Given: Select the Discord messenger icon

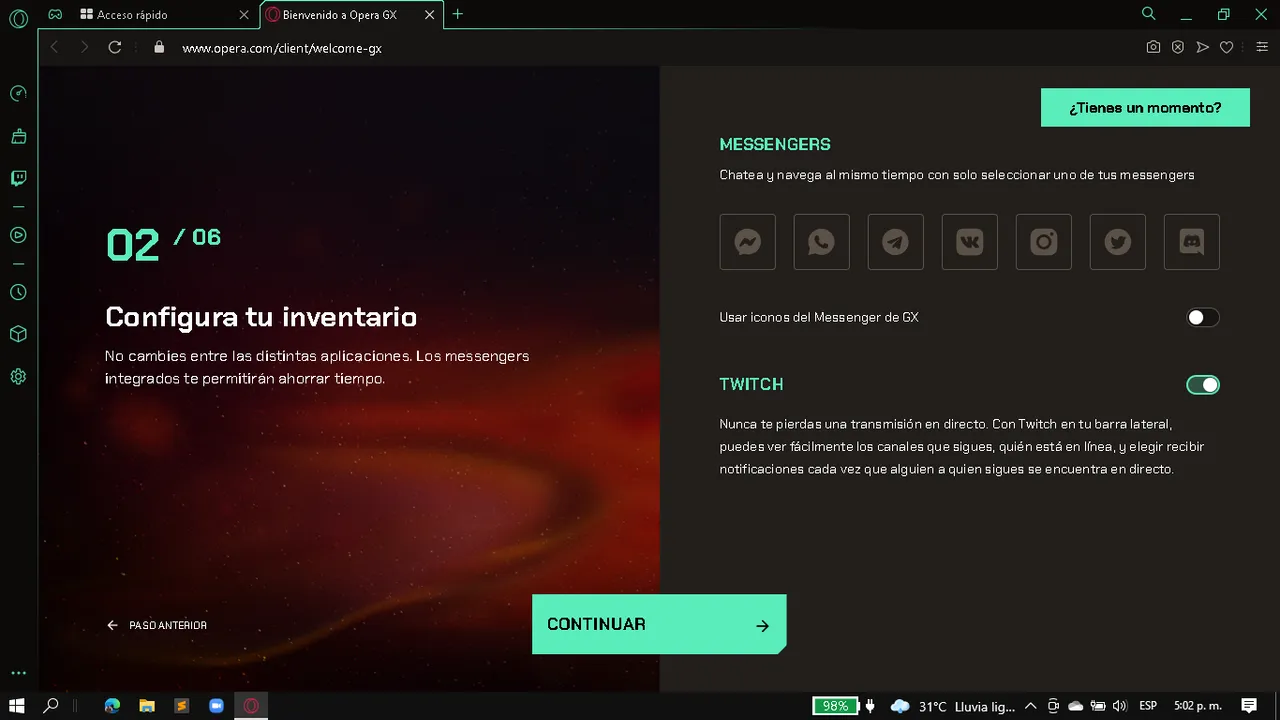Looking at the screenshot, I should click(1191, 242).
